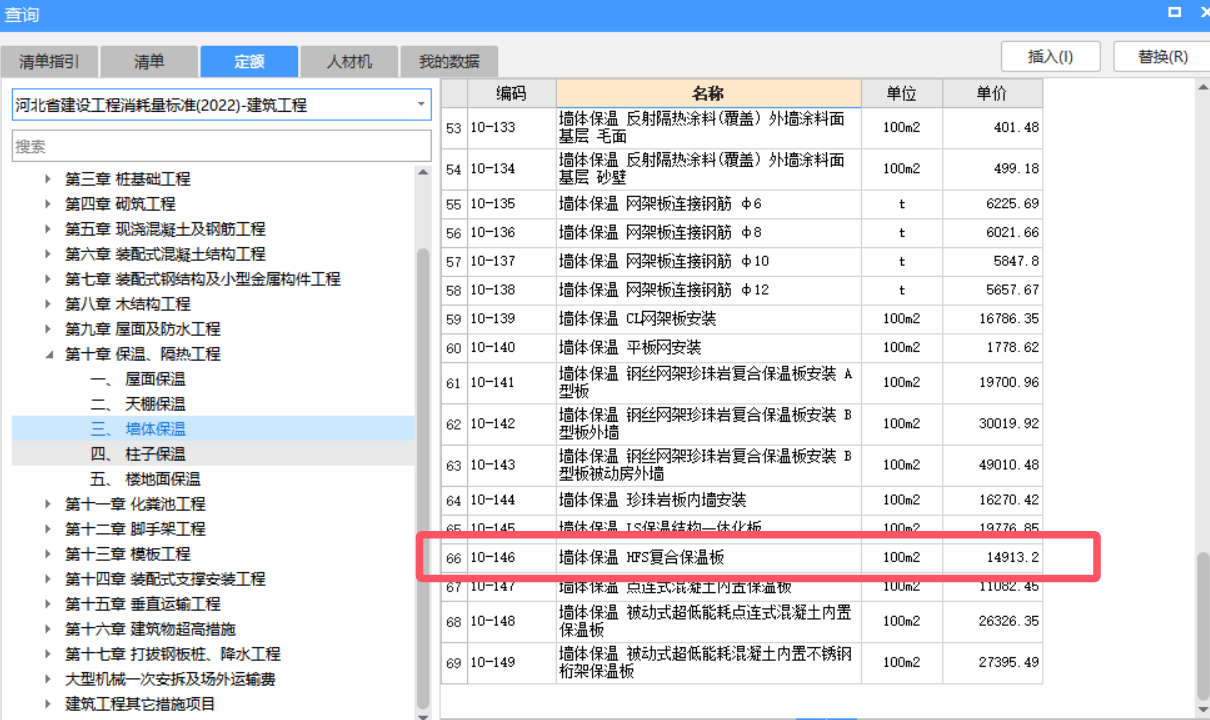Expand 第五章 现浇混凝土及钢筋工程 node
Image resolution: width=1210 pixels, height=720 pixels.
(48, 229)
